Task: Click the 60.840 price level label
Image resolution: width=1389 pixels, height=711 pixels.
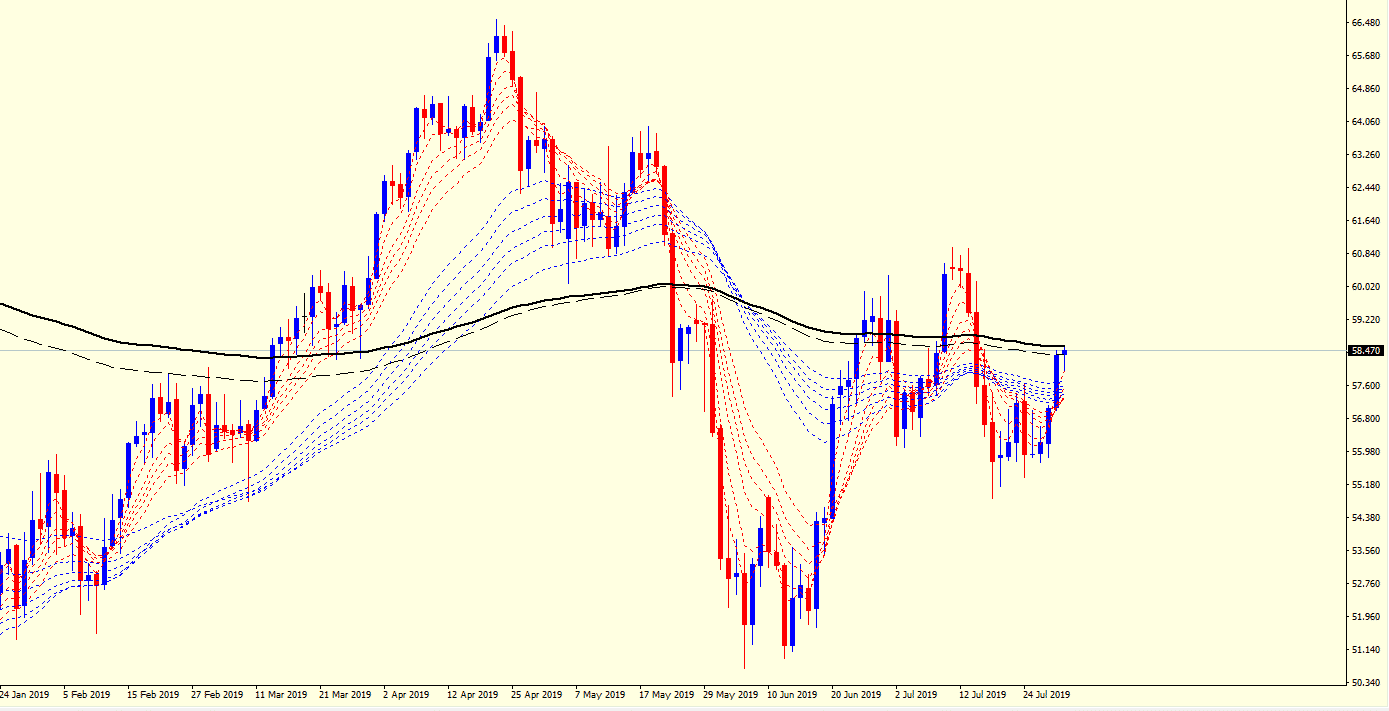Action: (x=1366, y=254)
